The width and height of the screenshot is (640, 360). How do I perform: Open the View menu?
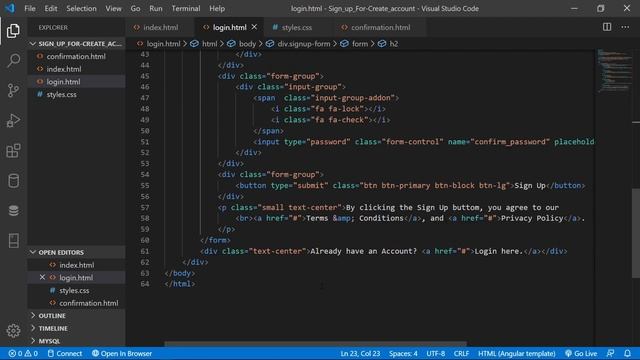pyautogui.click(x=113, y=8)
